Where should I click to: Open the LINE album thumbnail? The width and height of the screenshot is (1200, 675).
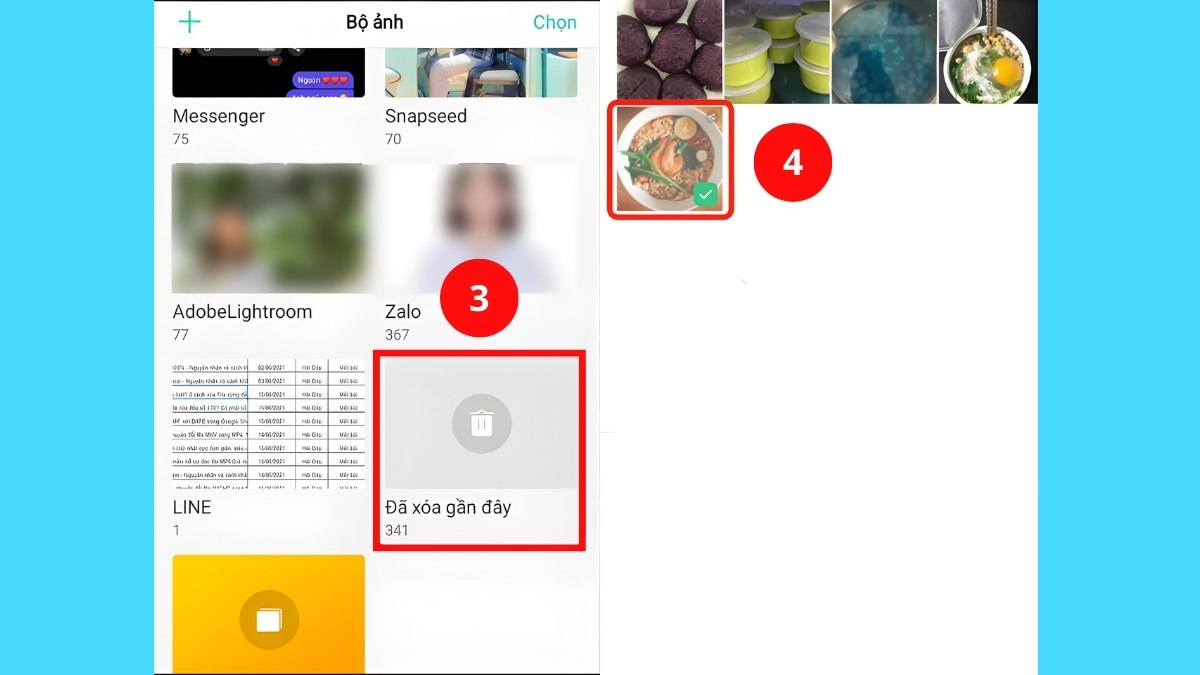[x=269, y=424]
